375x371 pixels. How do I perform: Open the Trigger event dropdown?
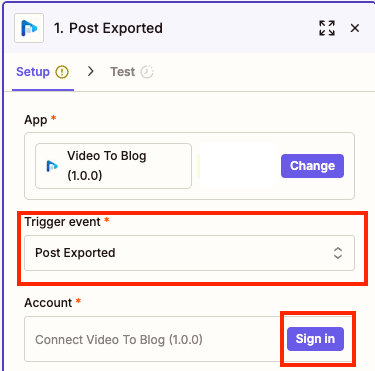coord(189,253)
